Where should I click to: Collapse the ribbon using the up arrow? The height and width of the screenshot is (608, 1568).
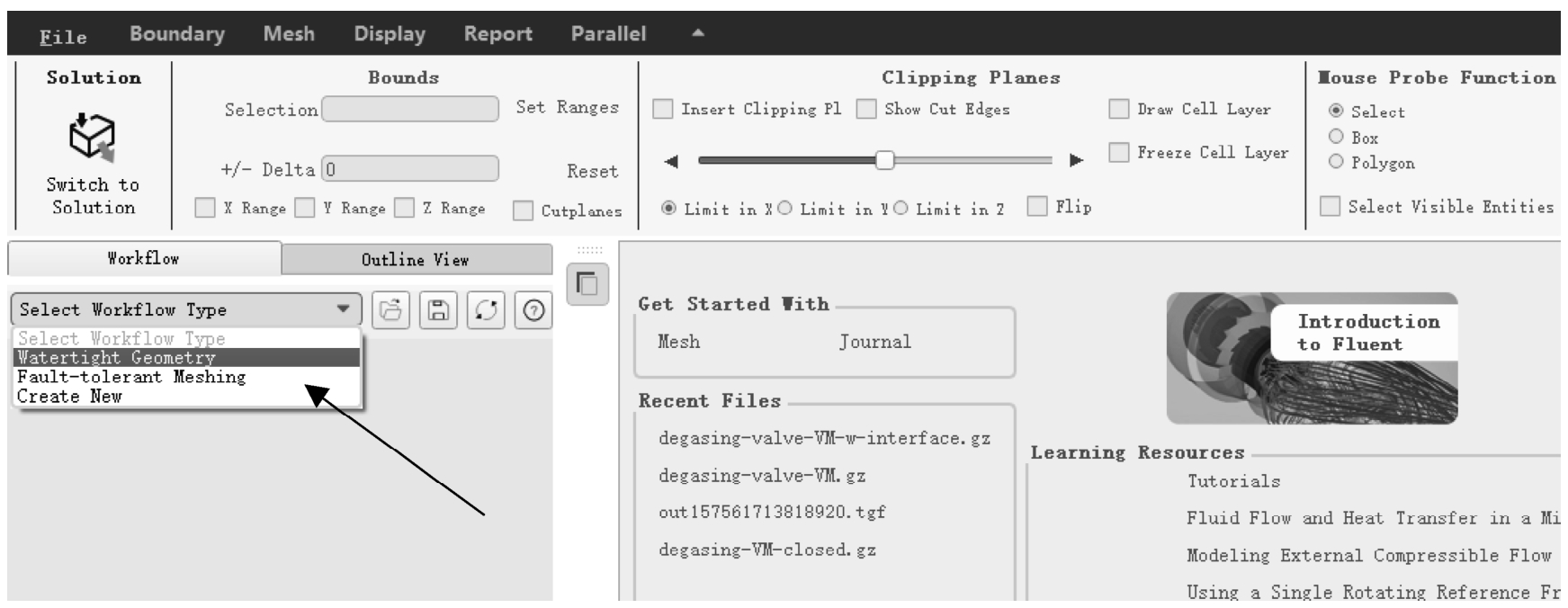pyautogui.click(x=697, y=33)
